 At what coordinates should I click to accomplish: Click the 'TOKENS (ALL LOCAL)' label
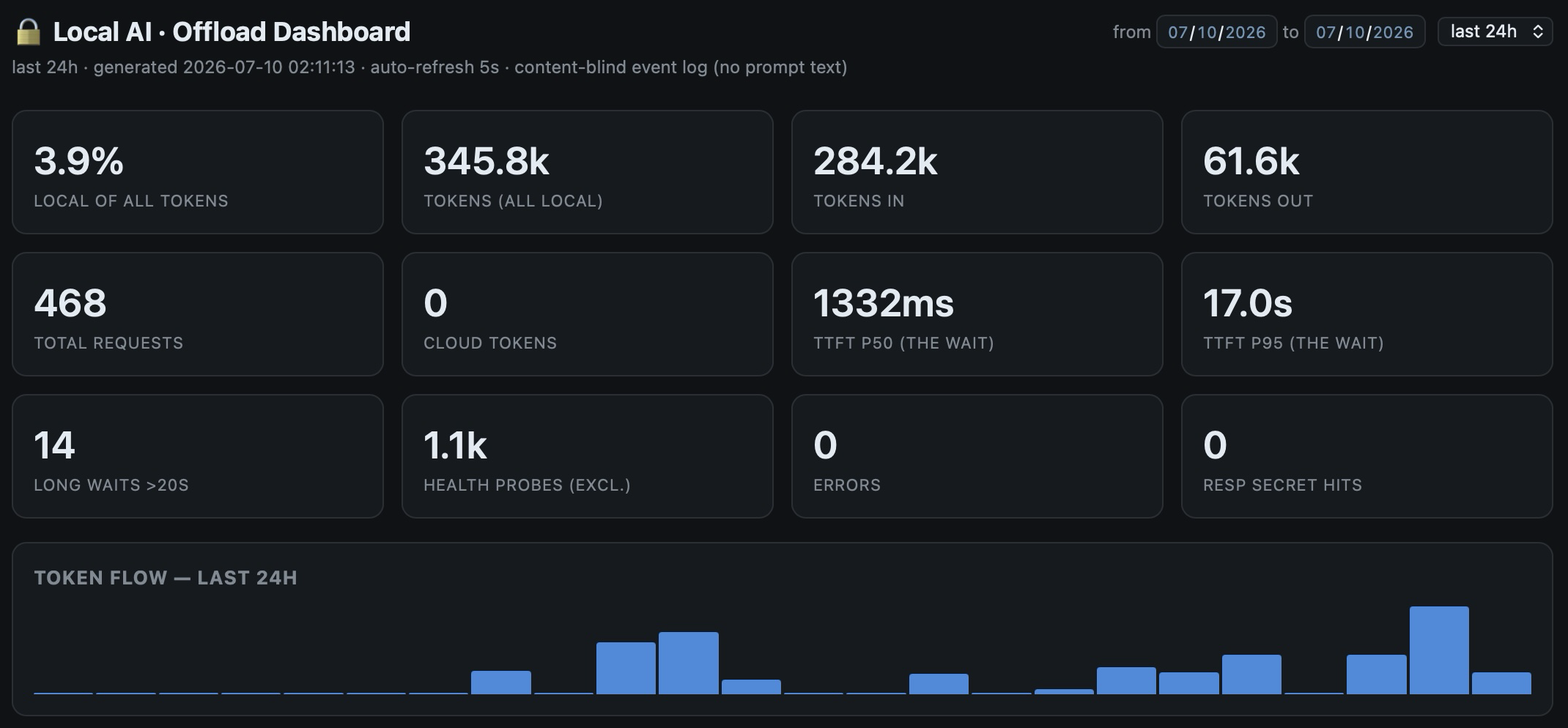(513, 201)
